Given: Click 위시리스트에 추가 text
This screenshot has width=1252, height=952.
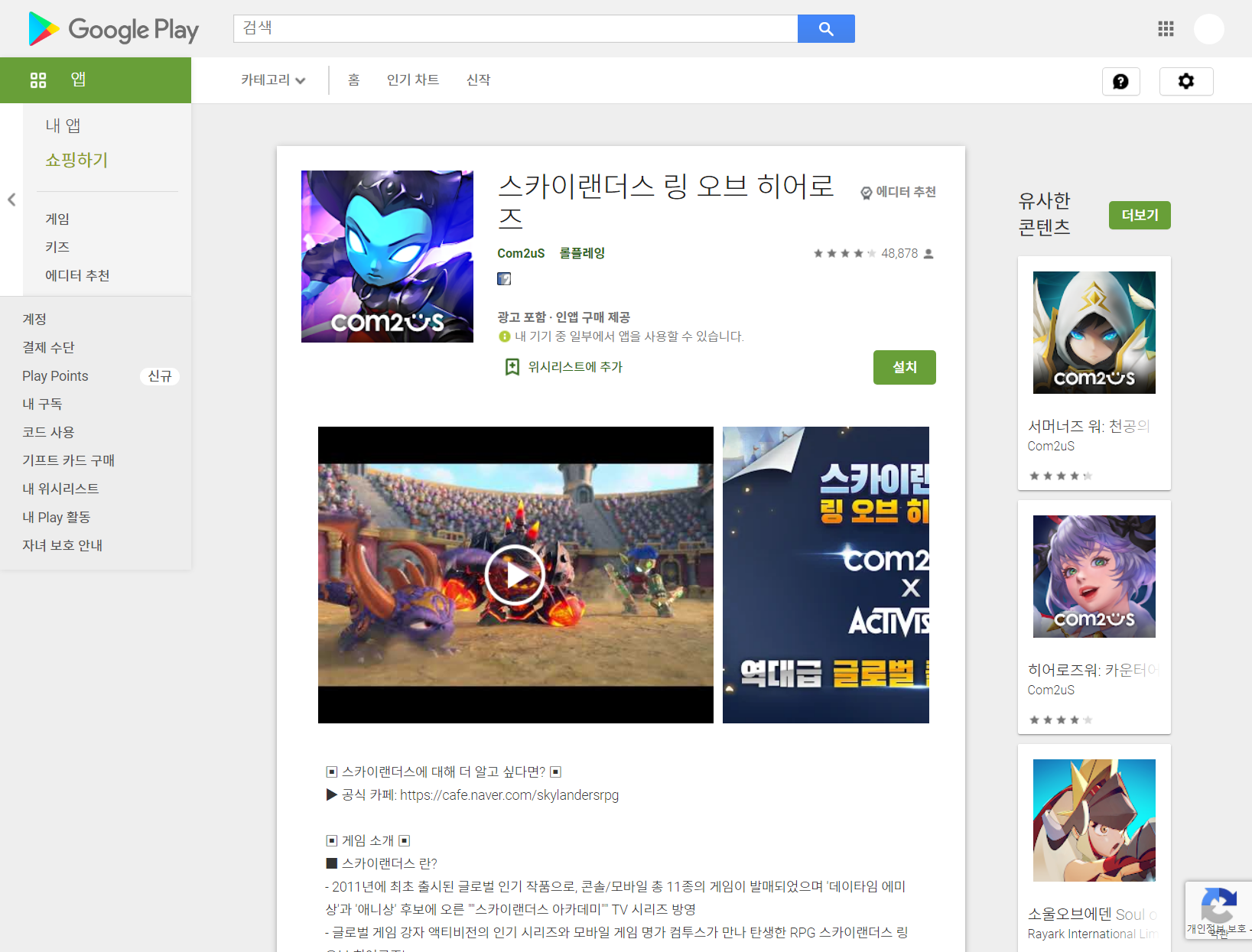Looking at the screenshot, I should tap(575, 367).
